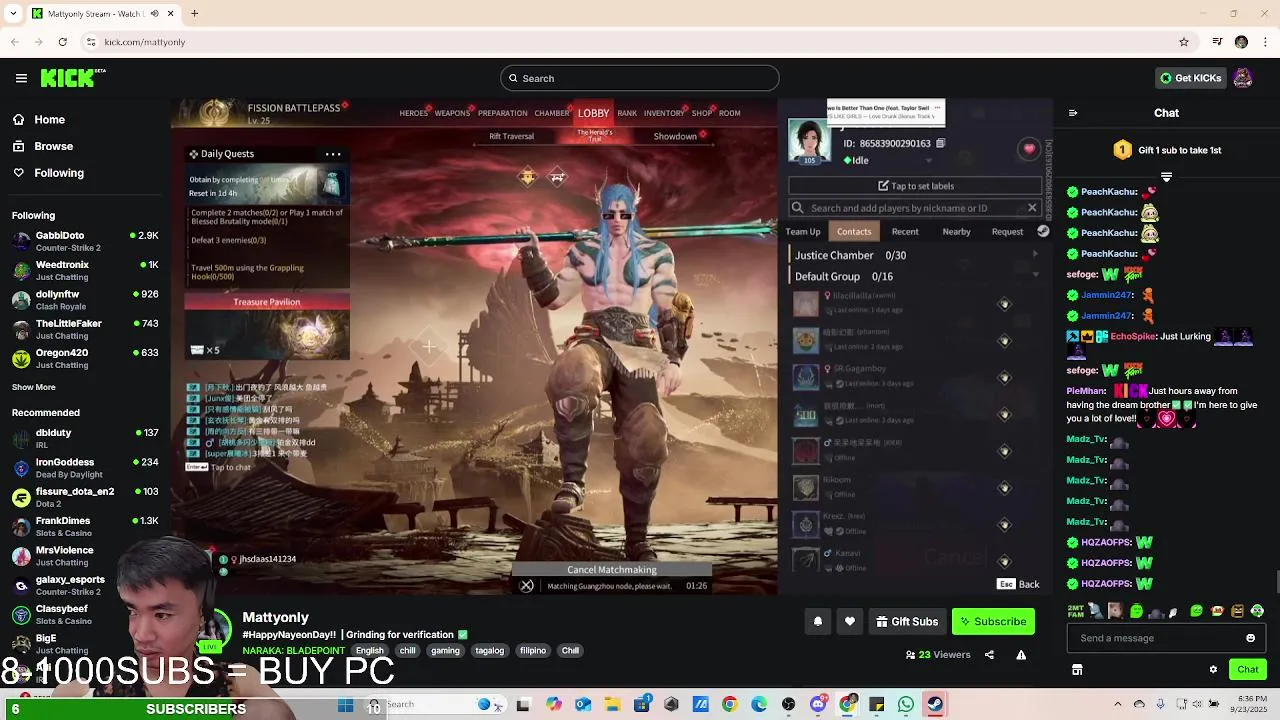Open dollynftw channel in Following list
Viewport: 1280px width, 720px height.
(x=85, y=300)
